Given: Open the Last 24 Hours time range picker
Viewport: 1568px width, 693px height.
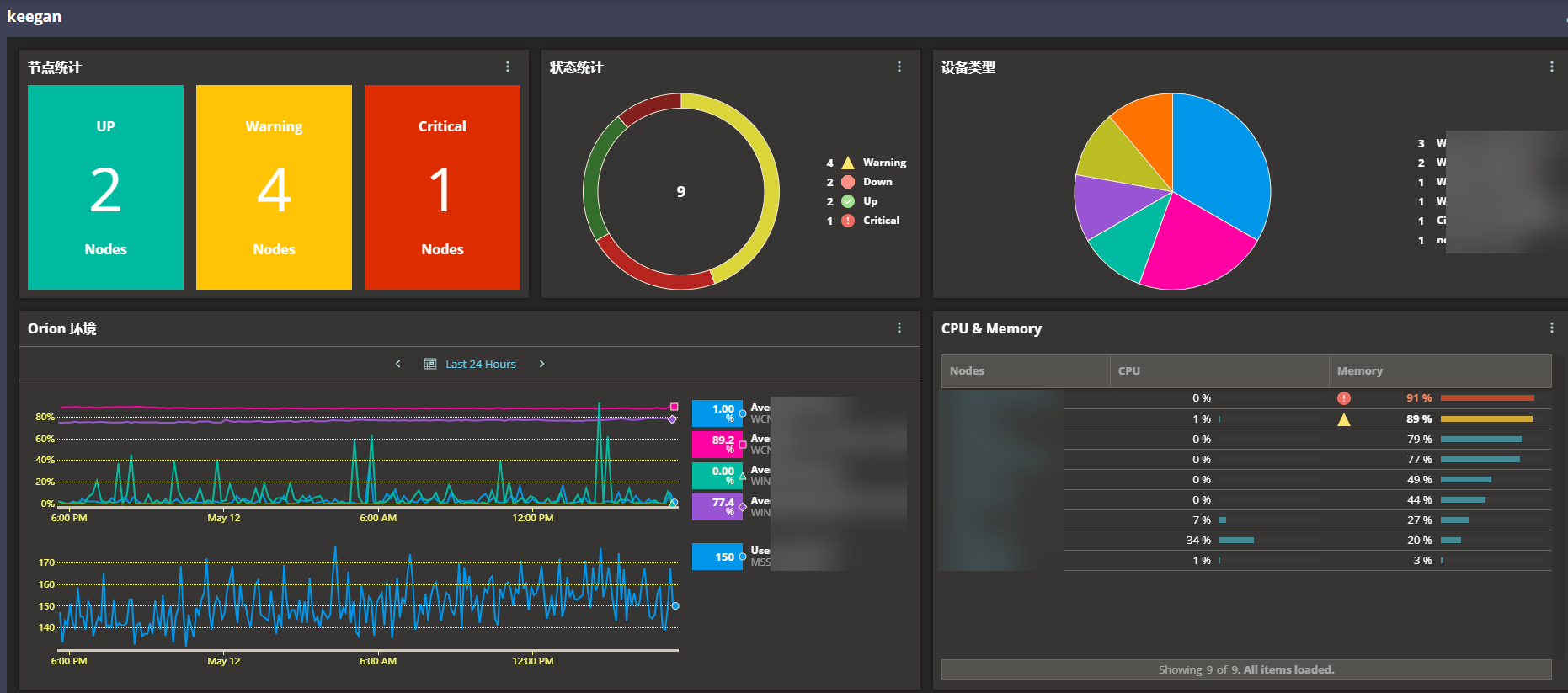Looking at the screenshot, I should click(x=480, y=364).
